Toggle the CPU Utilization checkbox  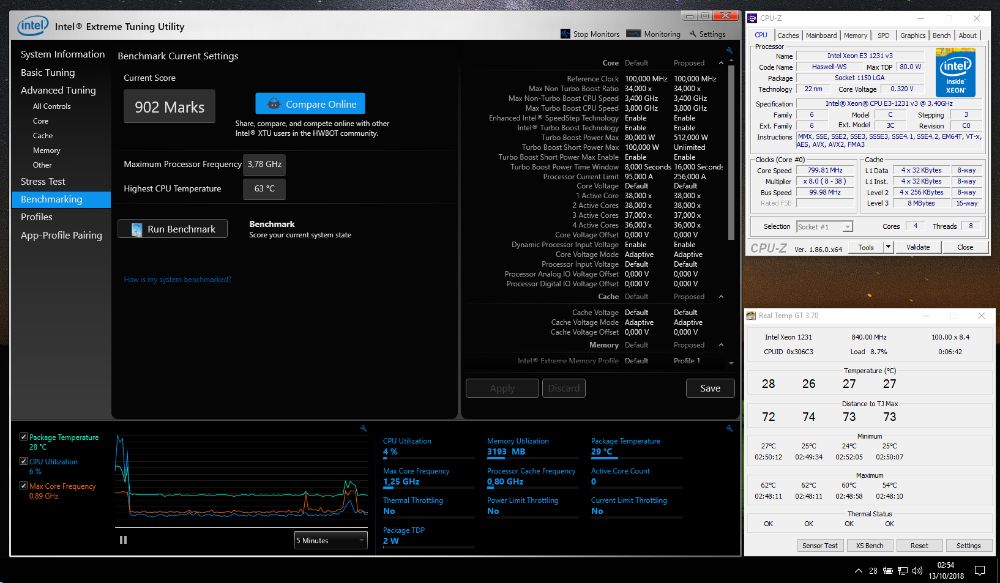(24, 461)
